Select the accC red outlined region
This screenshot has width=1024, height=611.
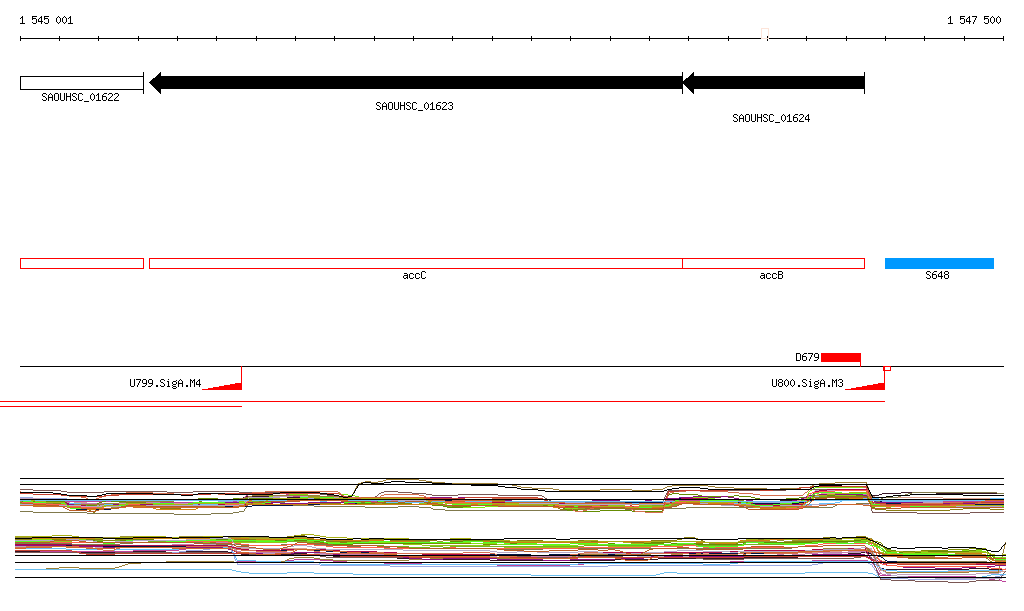pos(416,264)
